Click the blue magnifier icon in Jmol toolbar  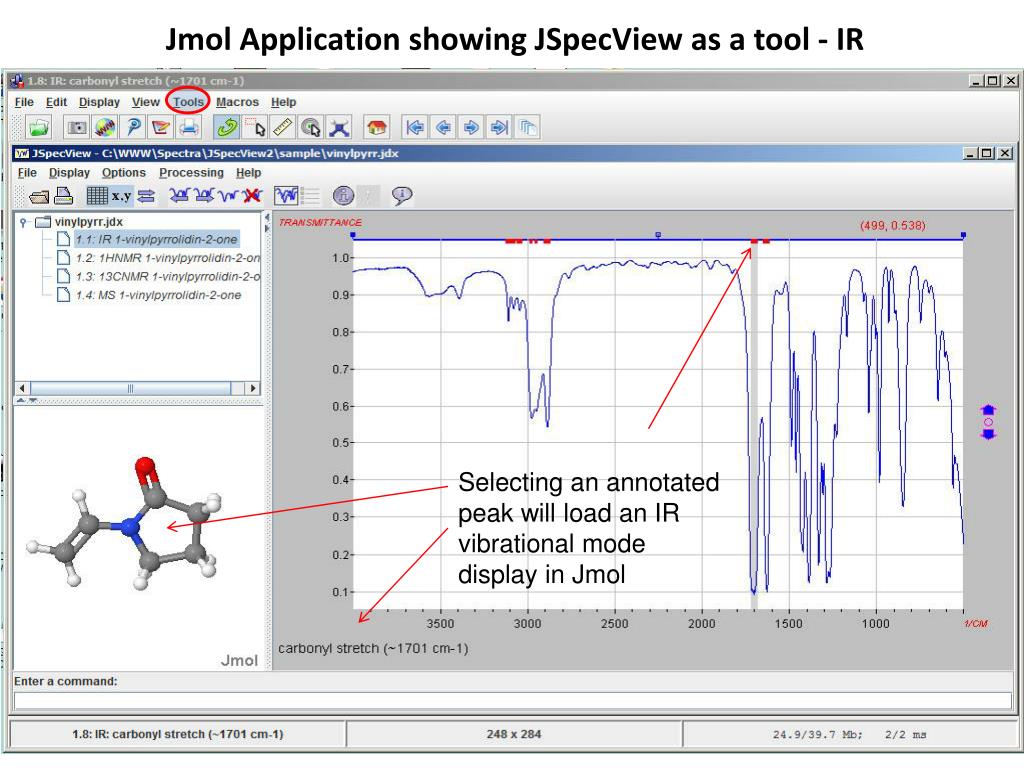133,127
